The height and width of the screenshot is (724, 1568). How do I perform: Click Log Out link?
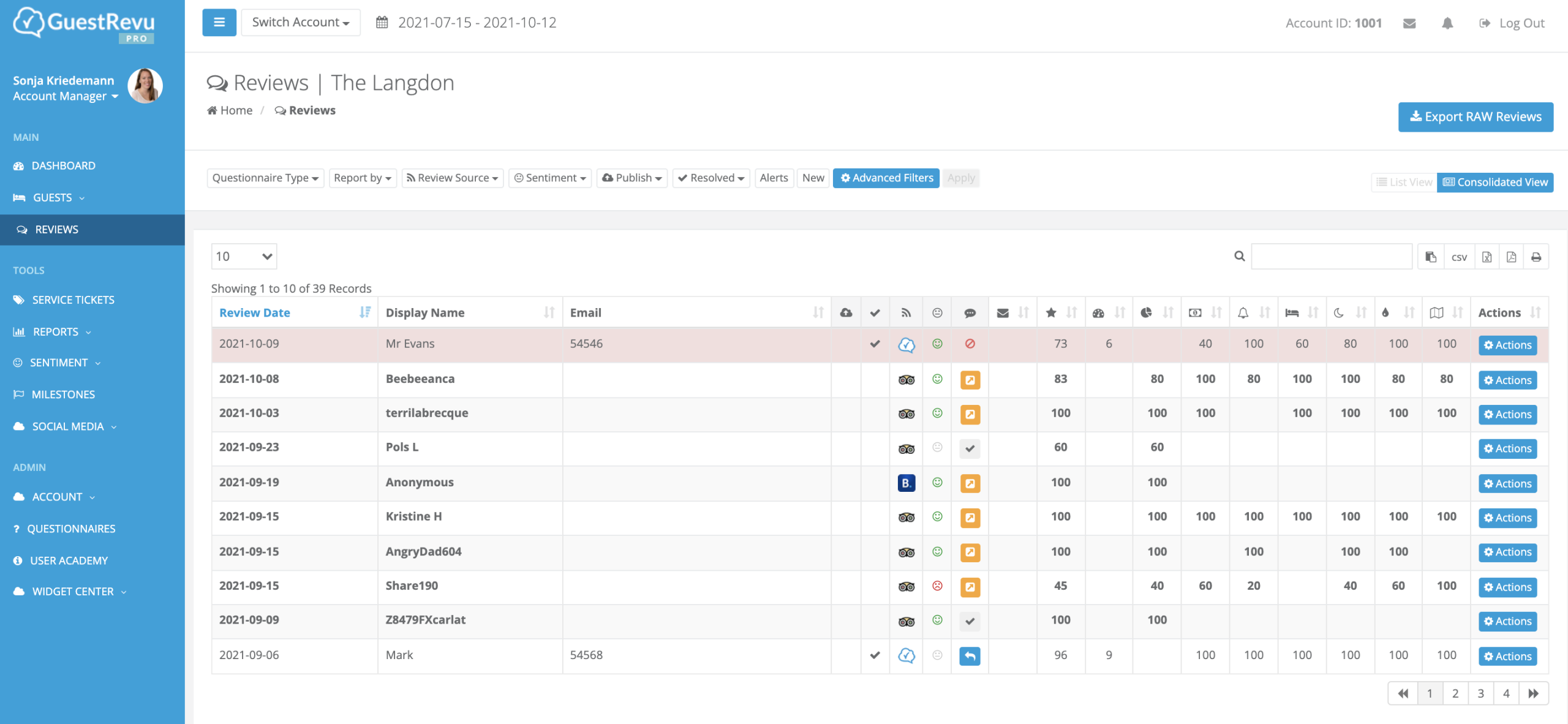[x=1512, y=23]
